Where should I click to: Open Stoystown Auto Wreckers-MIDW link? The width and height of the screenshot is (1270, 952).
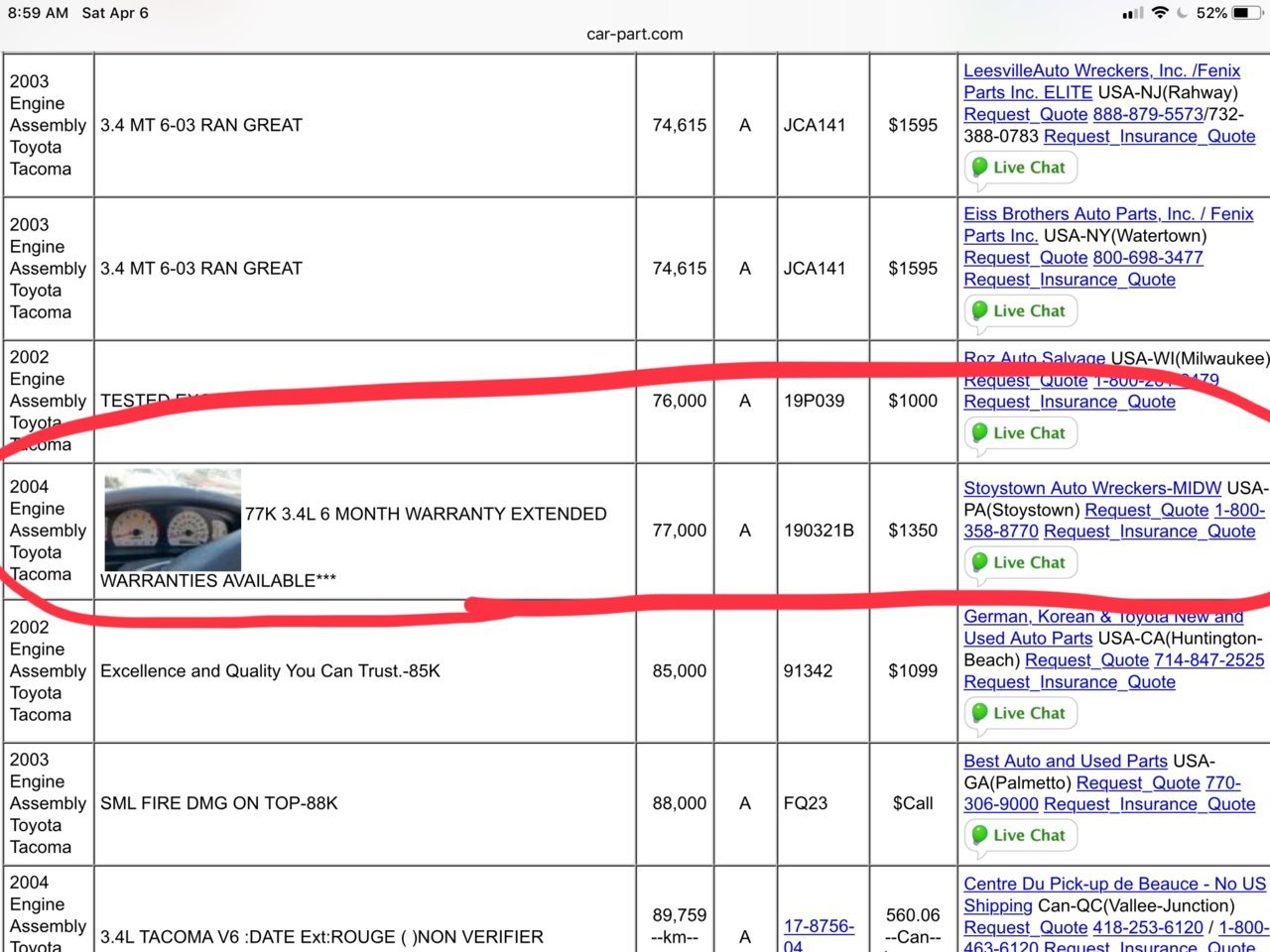pyautogui.click(x=1092, y=488)
